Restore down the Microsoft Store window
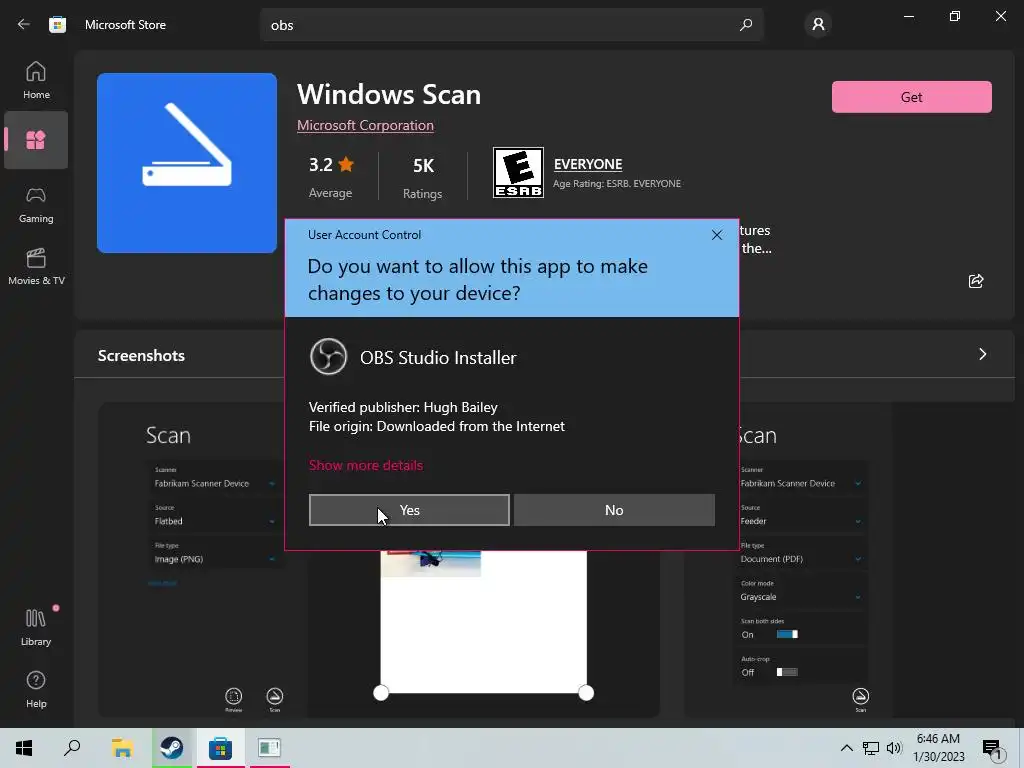Image resolution: width=1024 pixels, height=768 pixels. point(954,16)
